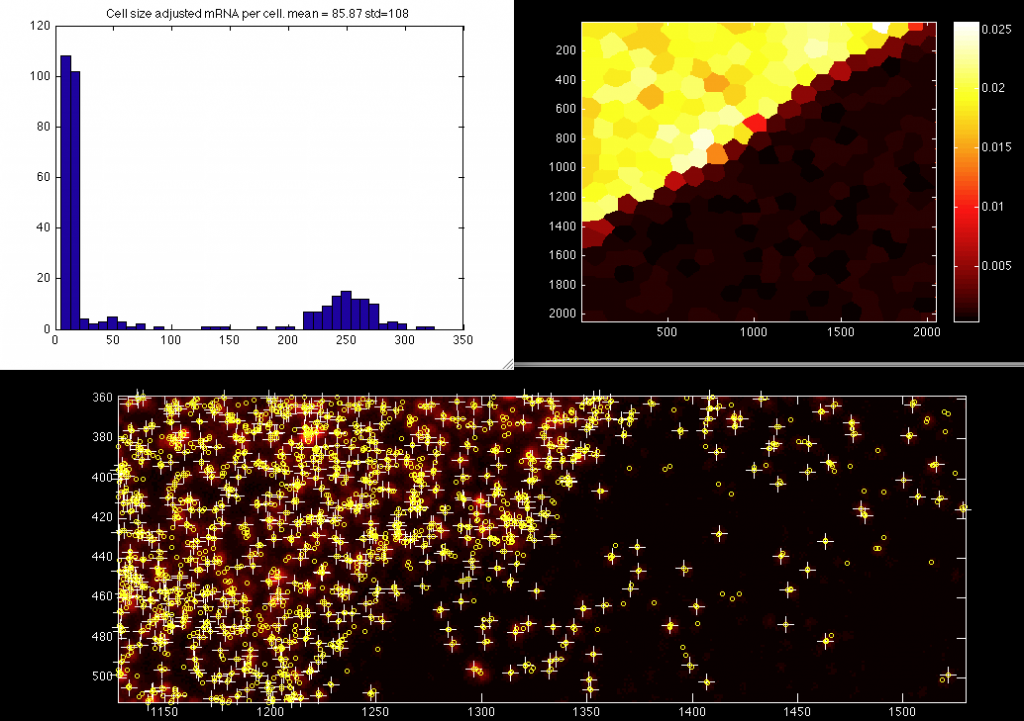Viewport: 1024px width, 721px height.
Task: Click the 300 tick label on histogram x-axis
Action: click(x=404, y=340)
